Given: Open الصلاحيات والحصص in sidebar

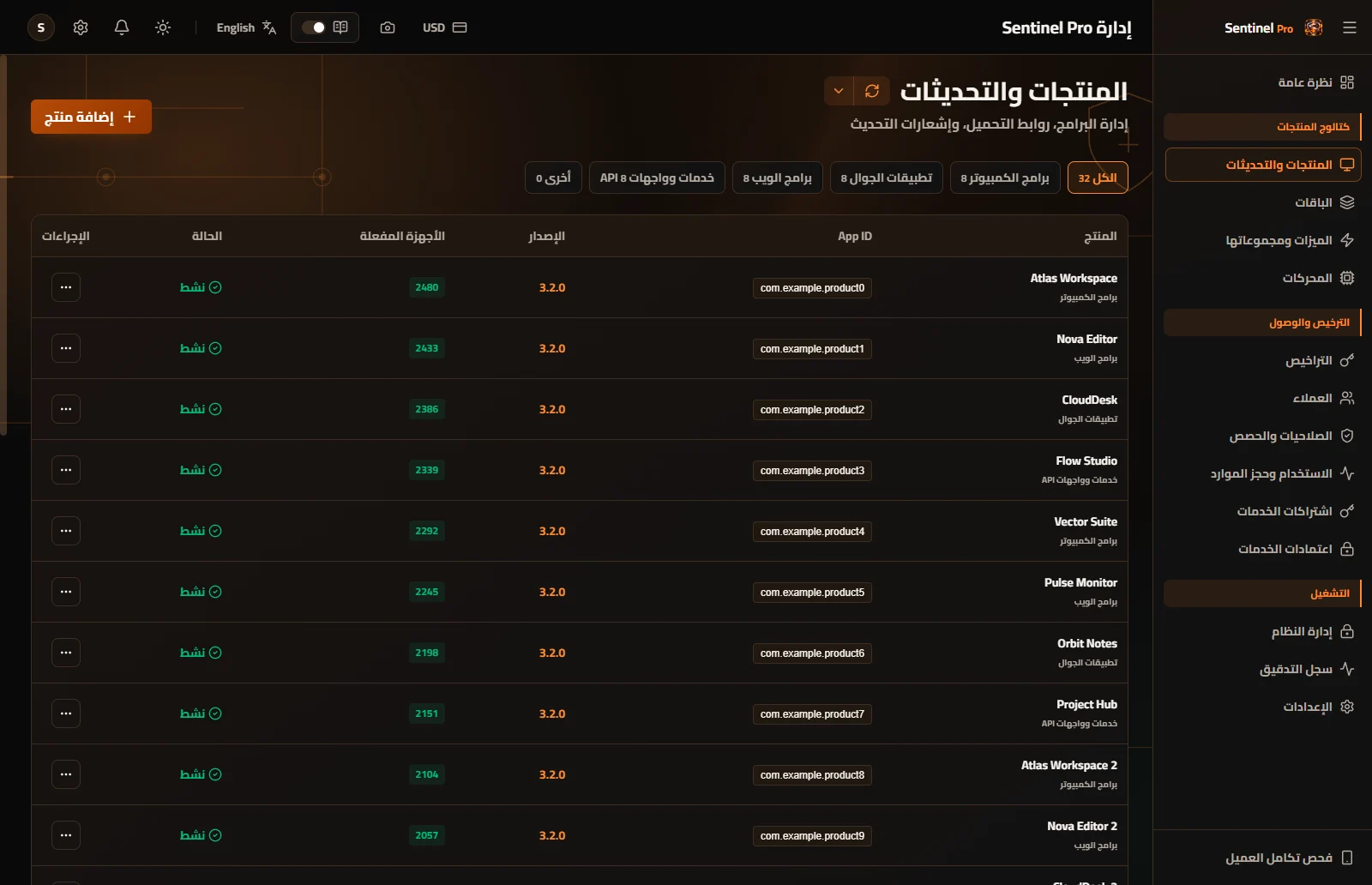Looking at the screenshot, I should pyautogui.click(x=1262, y=436).
